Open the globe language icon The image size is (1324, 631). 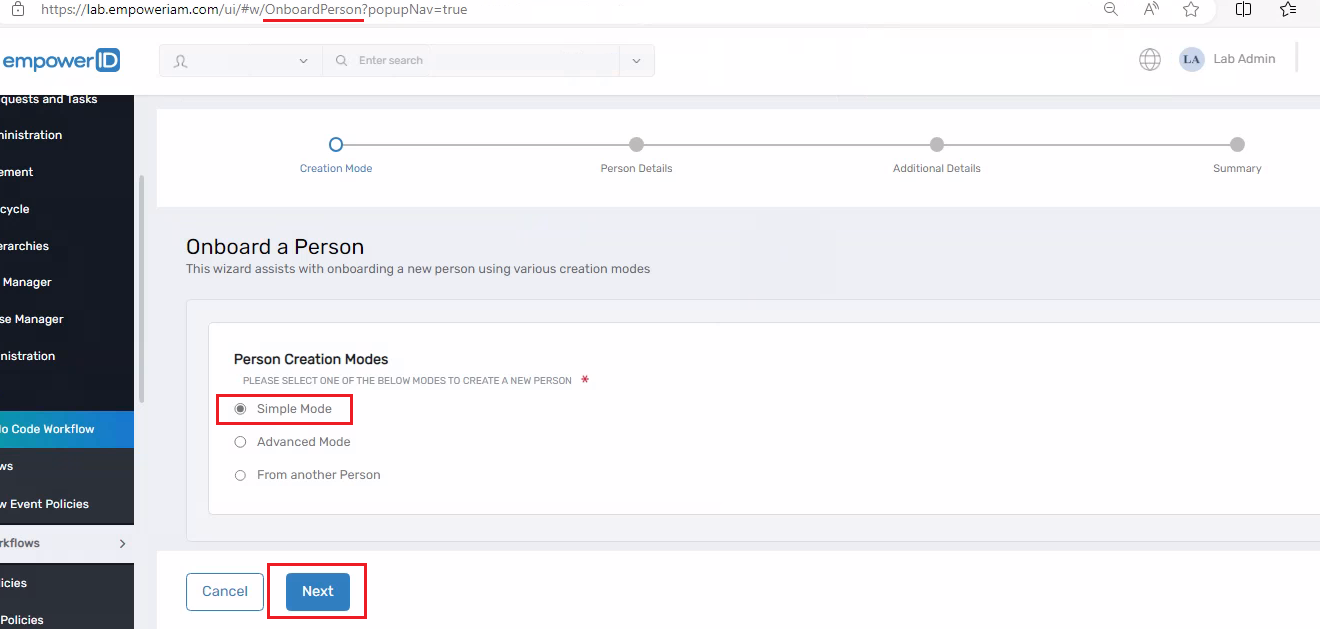coord(1150,60)
